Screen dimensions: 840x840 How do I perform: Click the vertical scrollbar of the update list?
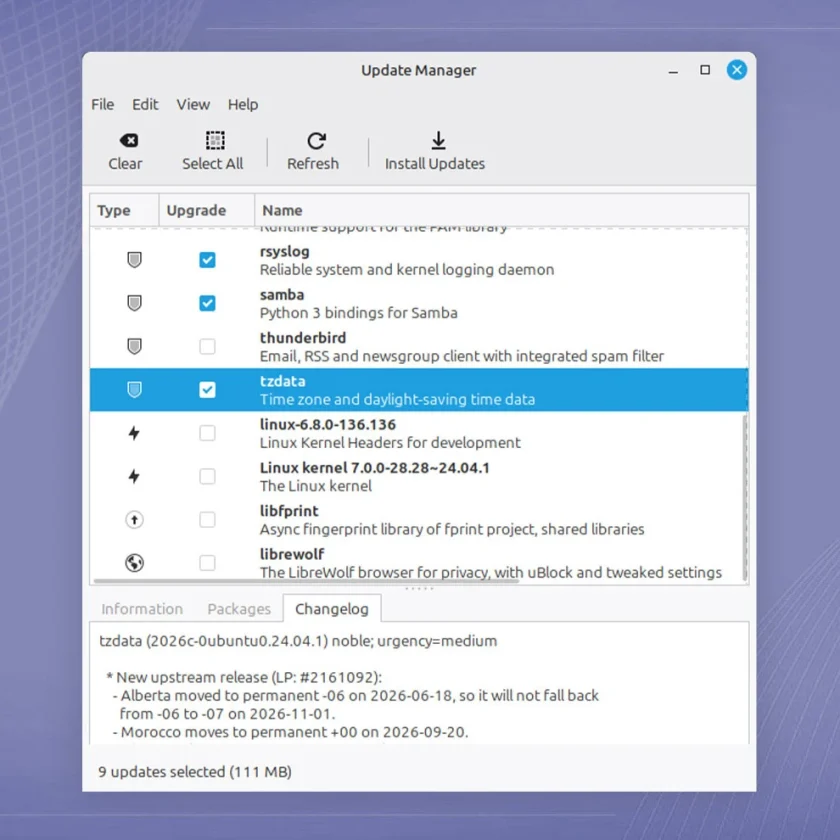(x=745, y=497)
